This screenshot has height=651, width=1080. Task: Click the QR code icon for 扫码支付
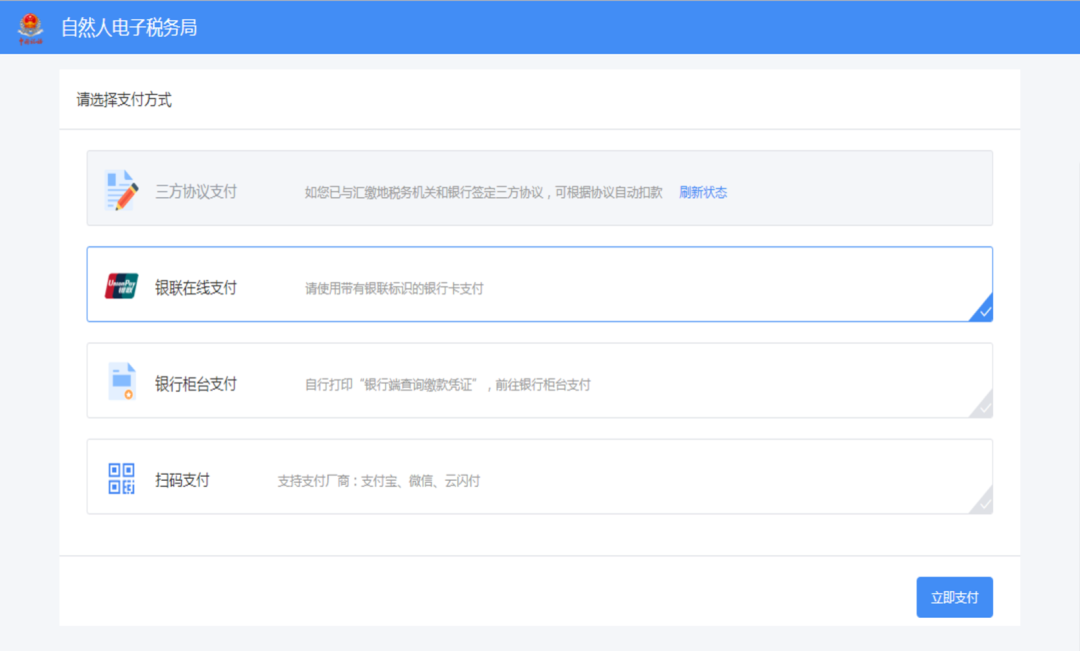point(121,478)
